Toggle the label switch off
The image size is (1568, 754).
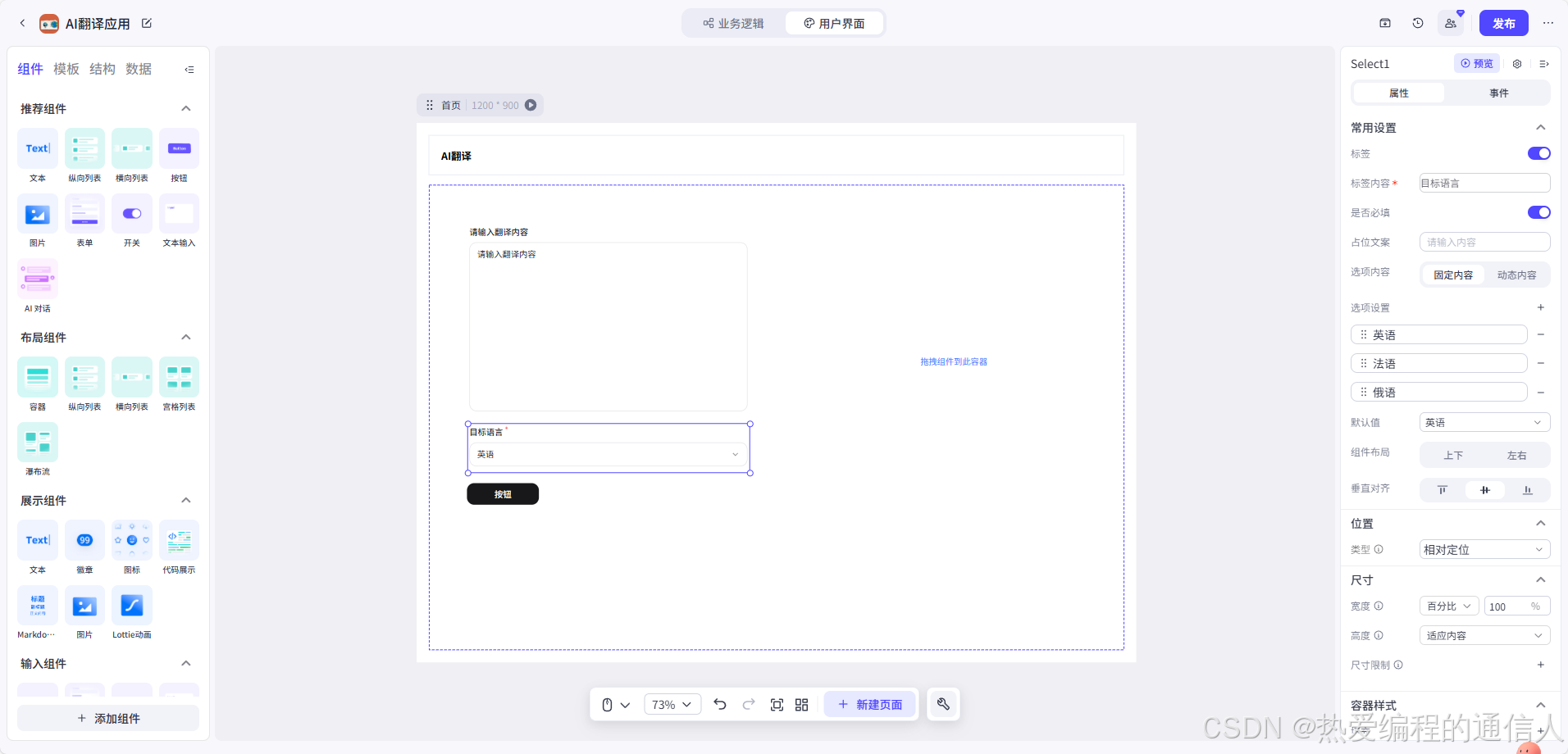point(1538,153)
